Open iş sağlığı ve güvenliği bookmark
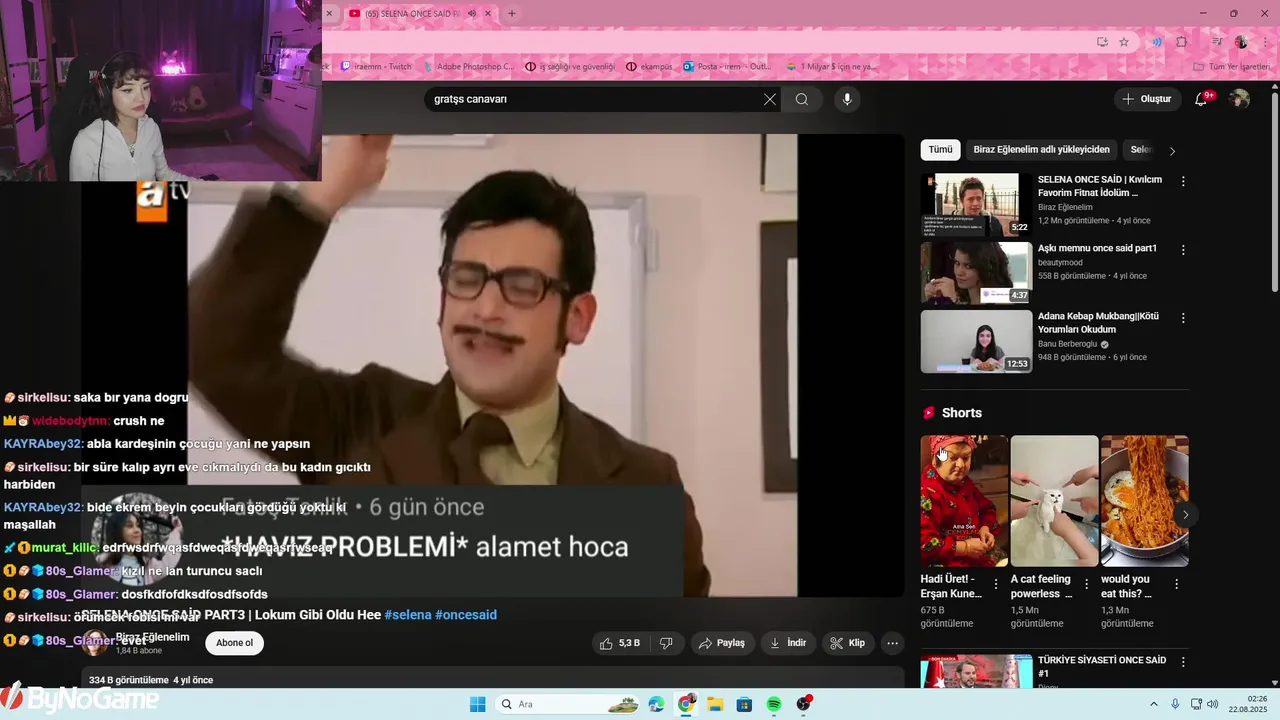 coord(570,67)
